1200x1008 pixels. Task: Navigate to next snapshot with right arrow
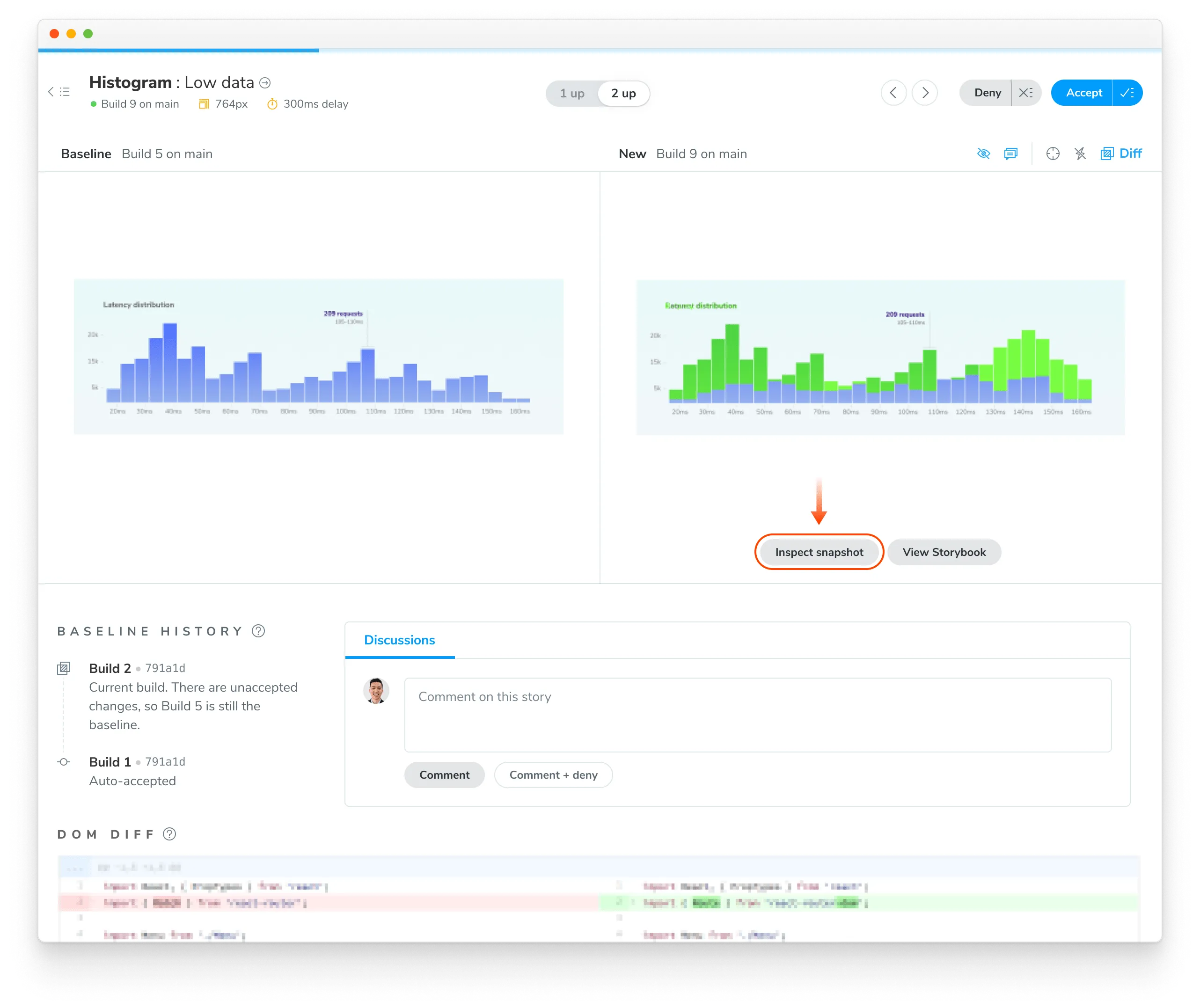click(x=925, y=93)
